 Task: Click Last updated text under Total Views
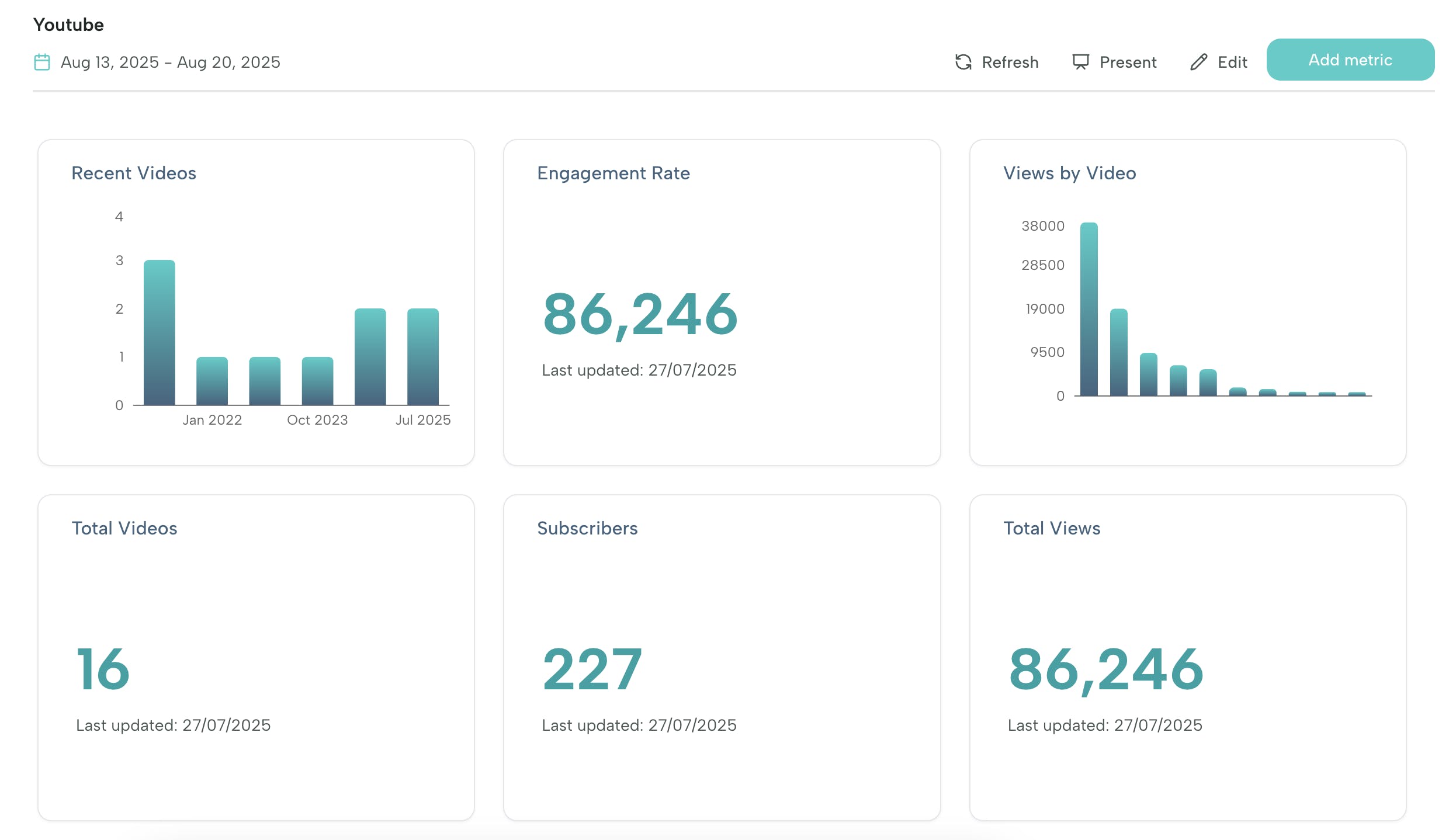1105,725
